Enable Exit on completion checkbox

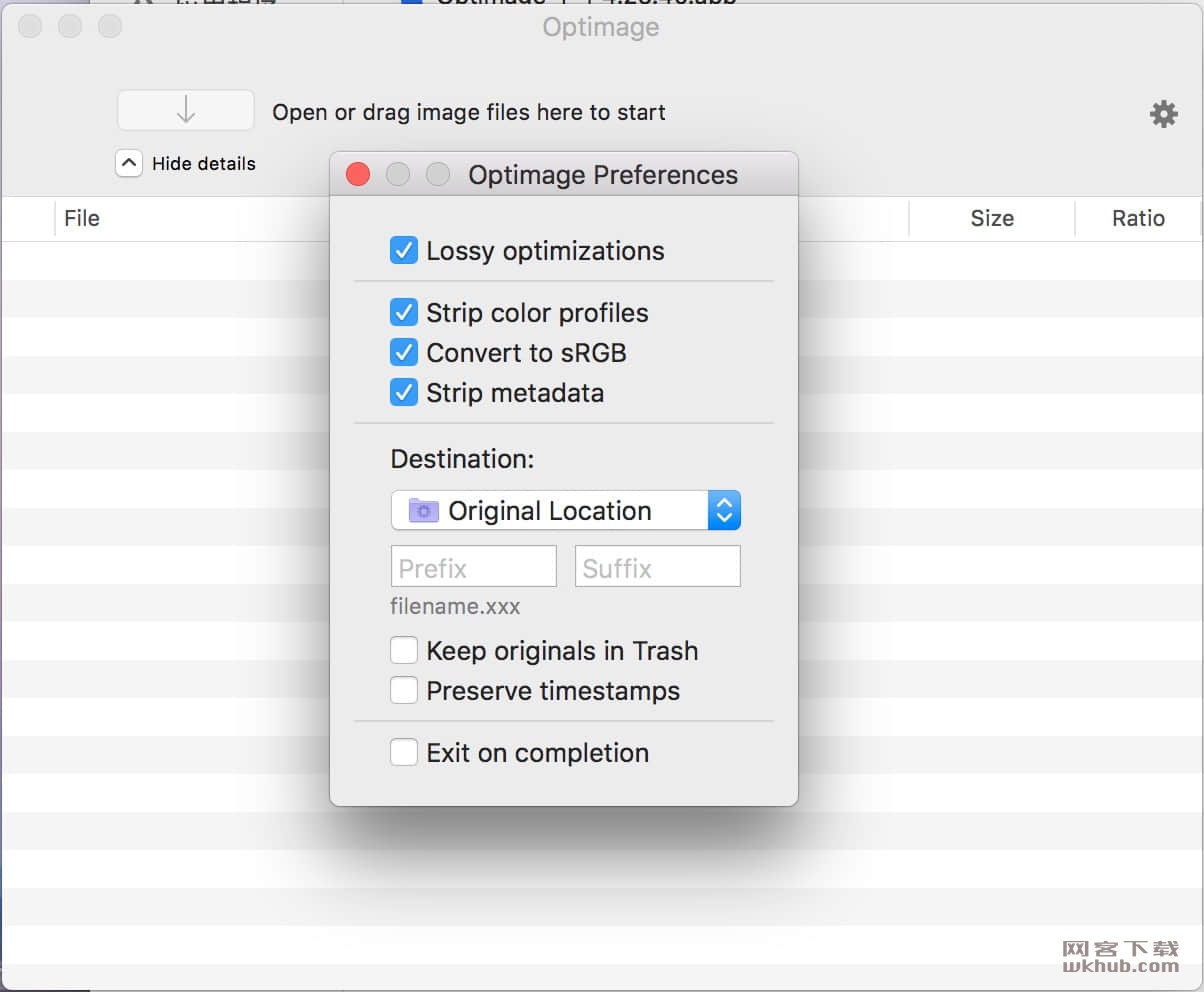click(x=404, y=752)
